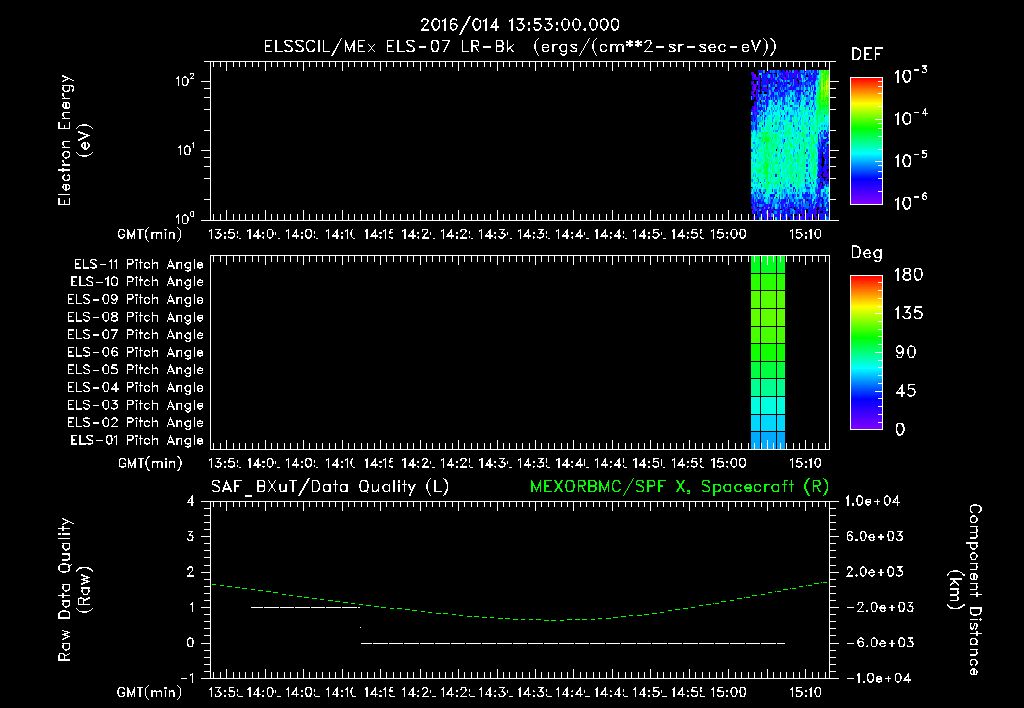Image resolution: width=1024 pixels, height=708 pixels.
Task: Click the electron energy spectrogram data block
Action: pyautogui.click(x=790, y=145)
